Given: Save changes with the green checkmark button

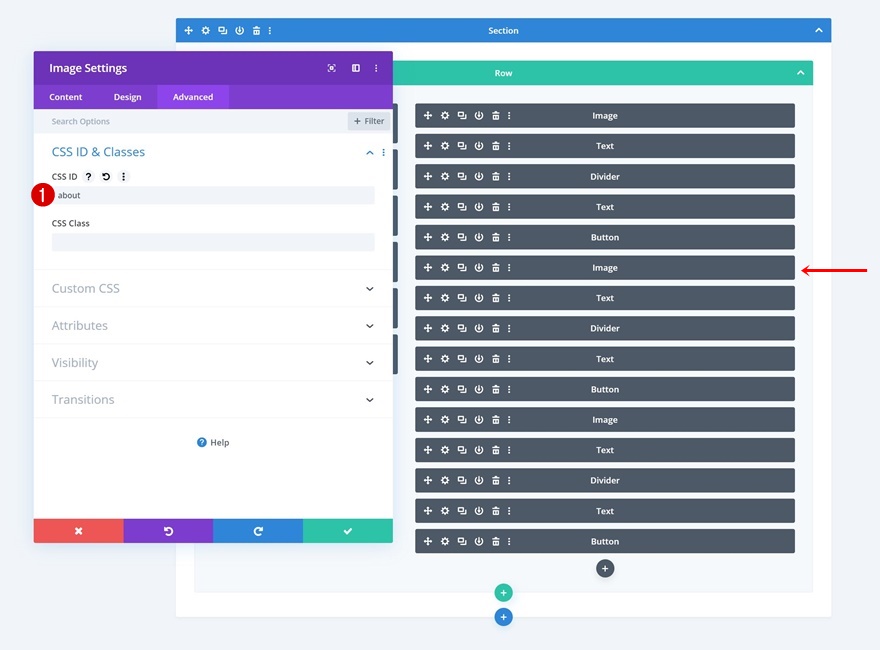Looking at the screenshot, I should 348,531.
